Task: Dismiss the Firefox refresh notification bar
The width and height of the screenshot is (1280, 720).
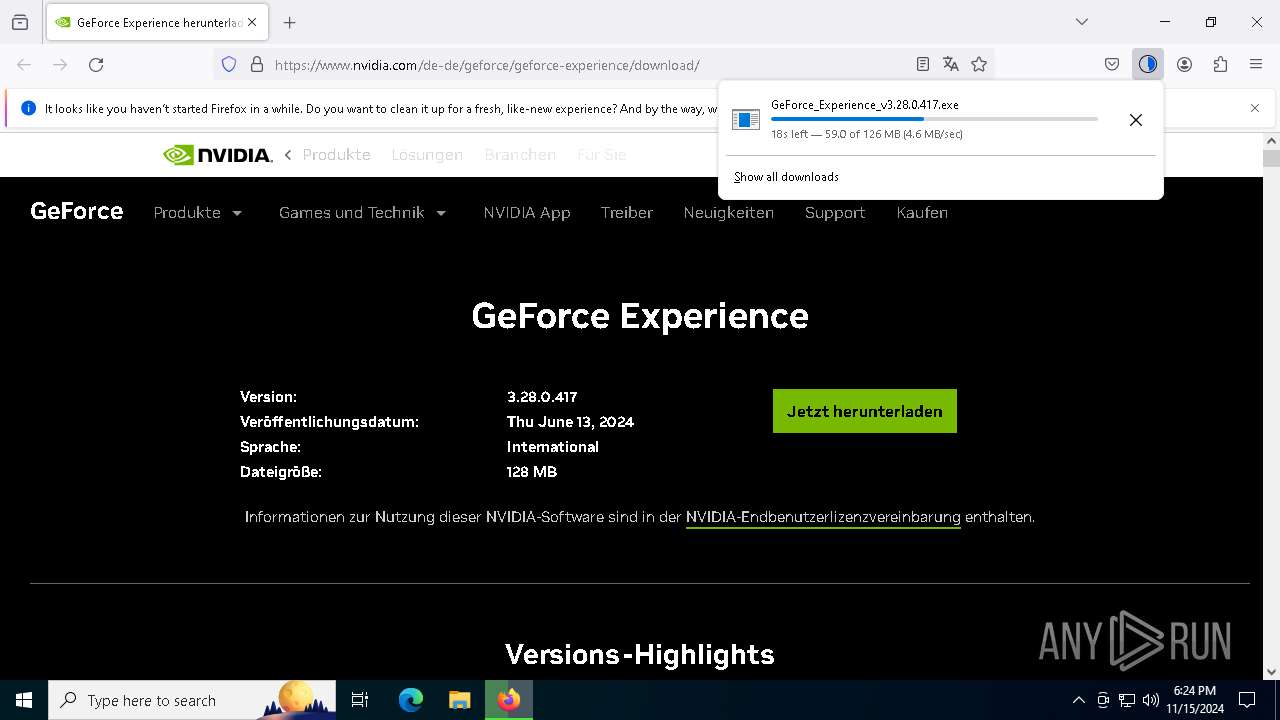Action: click(1255, 108)
